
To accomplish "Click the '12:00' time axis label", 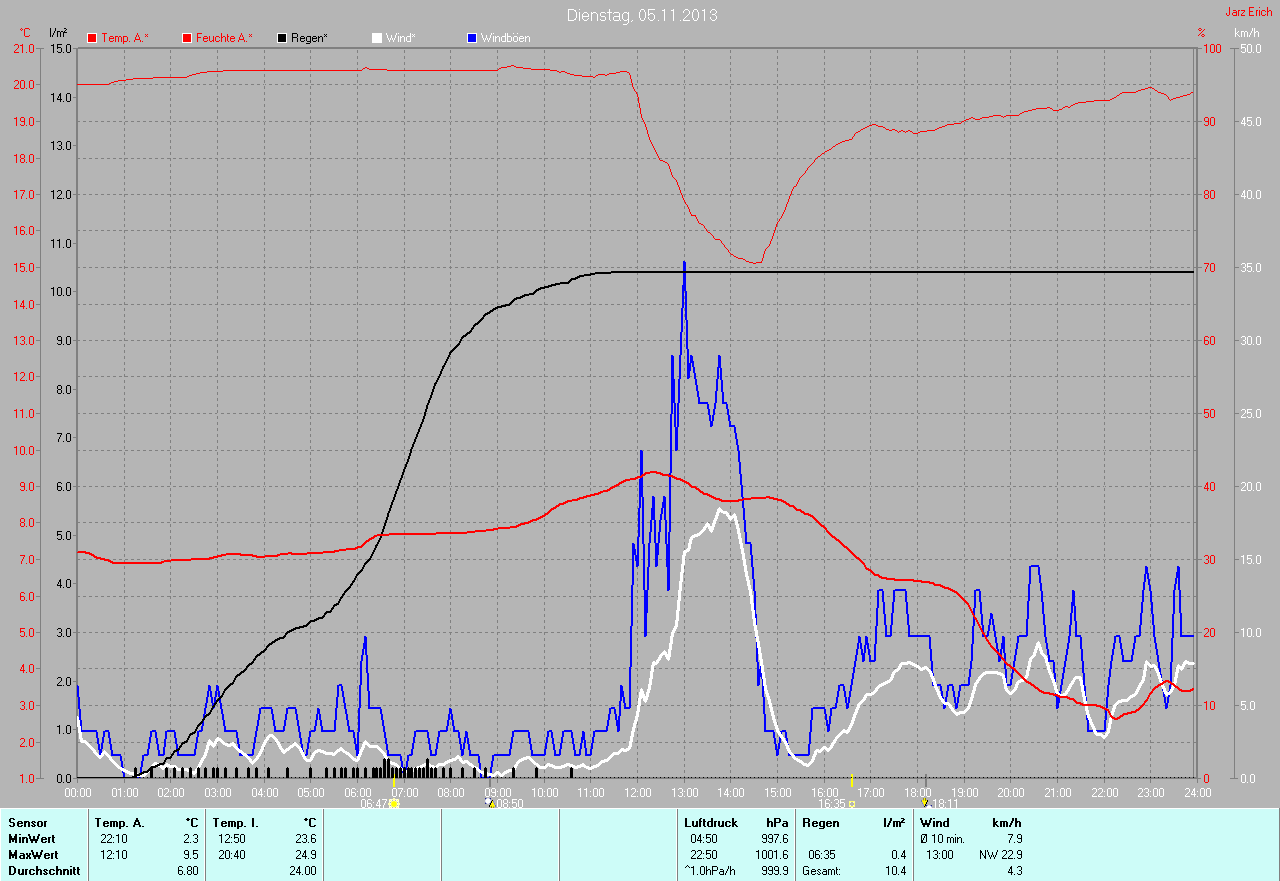I will click(637, 792).
